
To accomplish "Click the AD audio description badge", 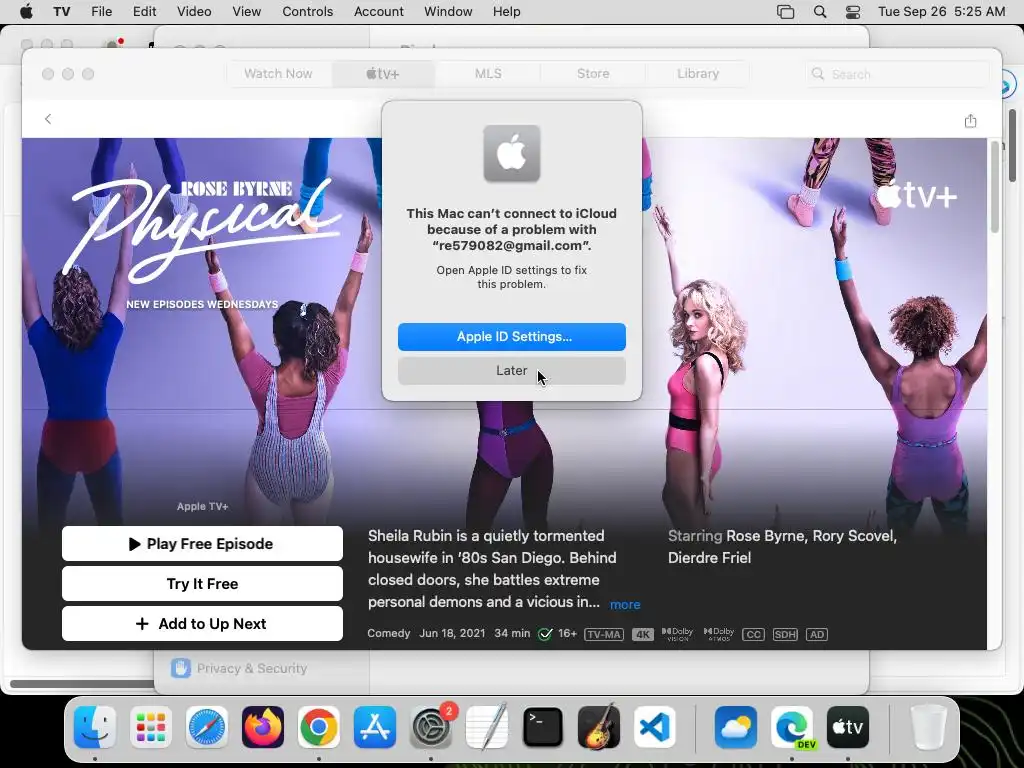I will pyautogui.click(x=817, y=634).
